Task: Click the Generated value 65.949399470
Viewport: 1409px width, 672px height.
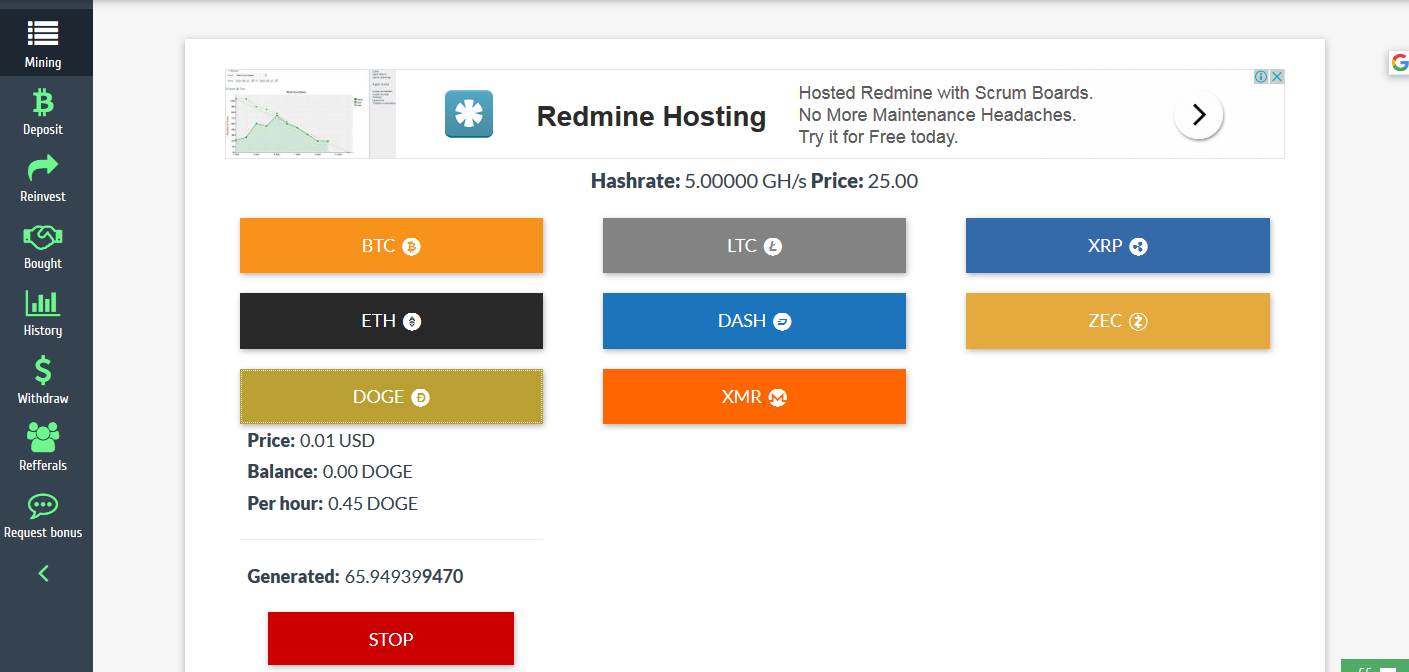Action: [404, 577]
